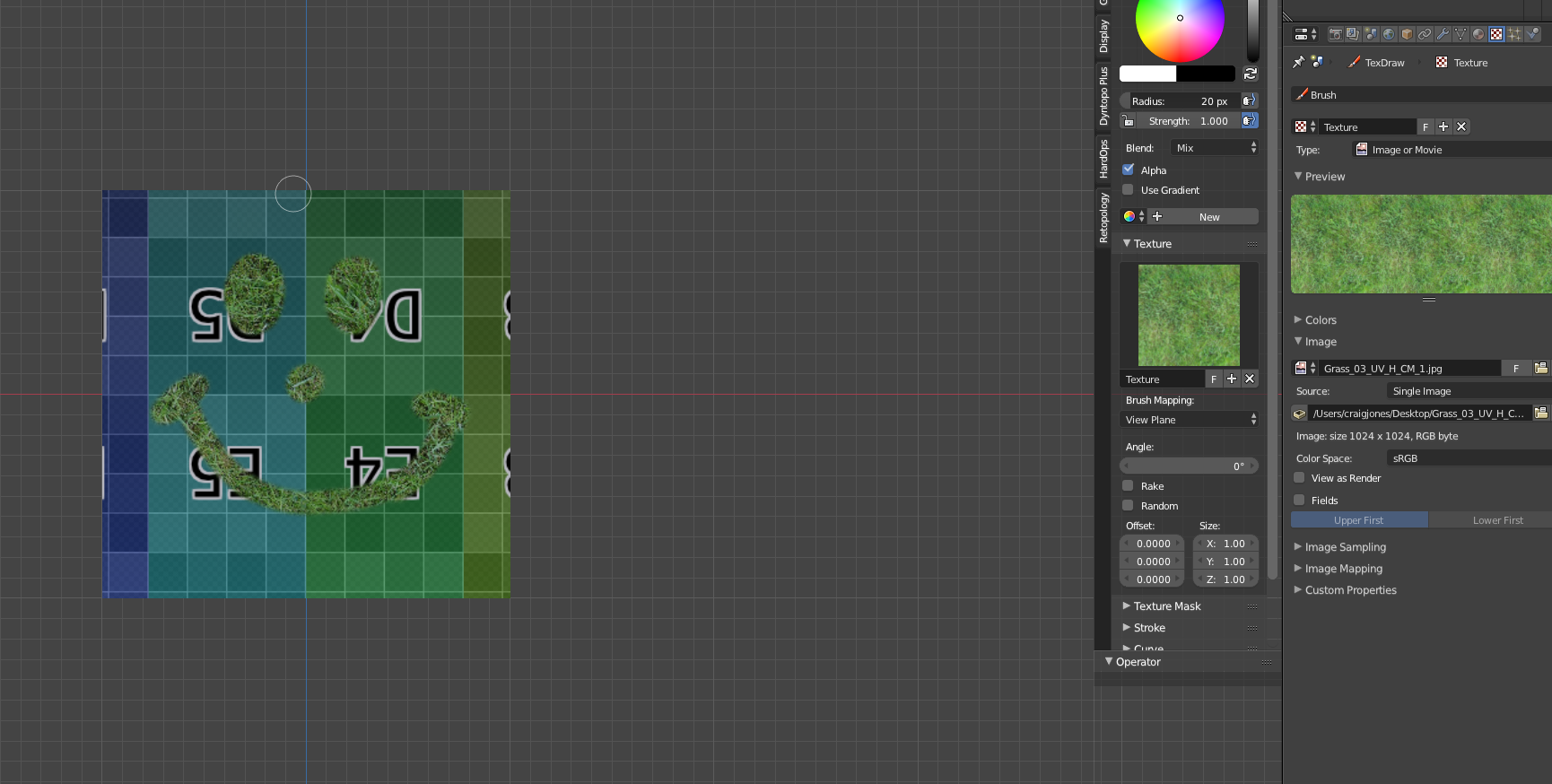Select the Texture properties checker icon in header
This screenshot has width=1552, height=784.
(x=1496, y=34)
